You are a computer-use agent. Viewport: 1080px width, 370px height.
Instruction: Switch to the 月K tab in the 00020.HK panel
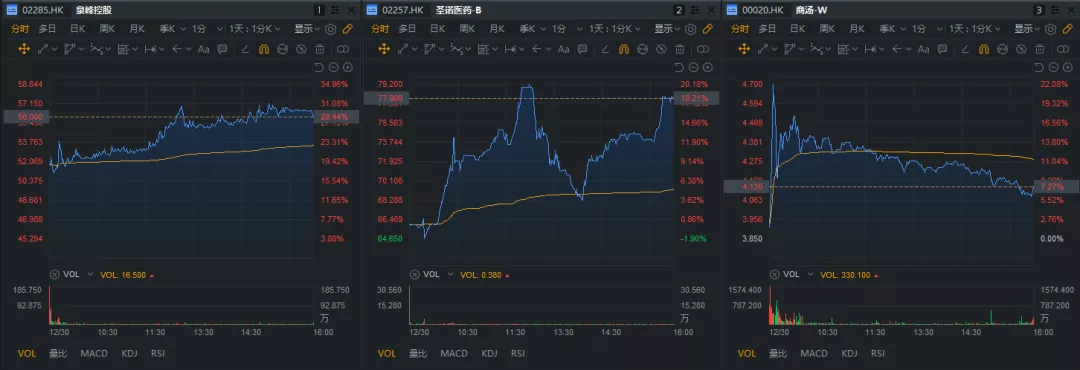pos(857,29)
